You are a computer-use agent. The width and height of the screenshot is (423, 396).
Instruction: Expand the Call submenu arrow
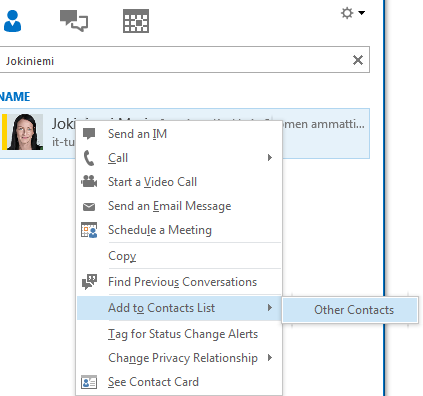270,158
